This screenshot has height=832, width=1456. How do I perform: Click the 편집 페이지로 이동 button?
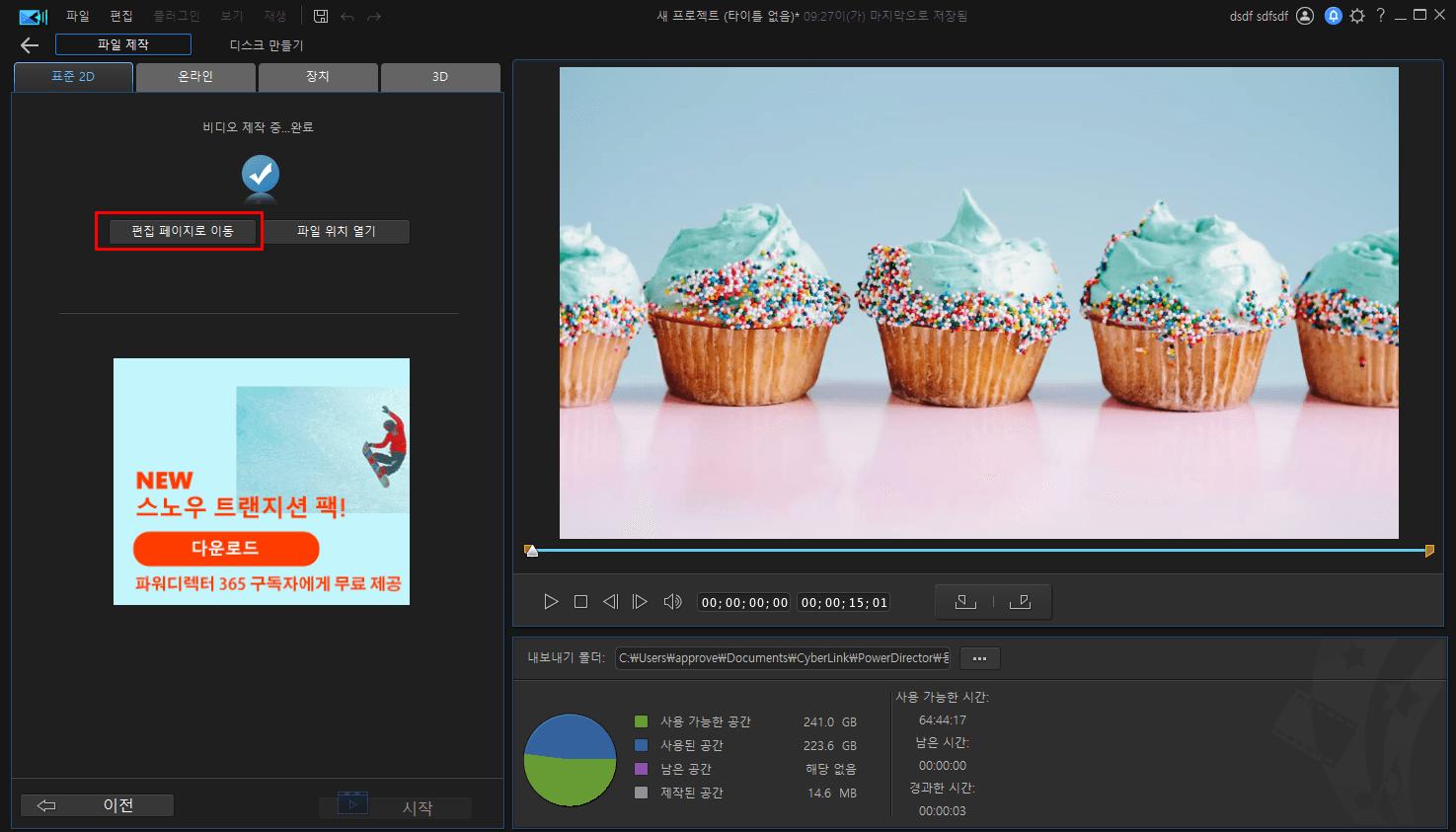[x=183, y=231]
